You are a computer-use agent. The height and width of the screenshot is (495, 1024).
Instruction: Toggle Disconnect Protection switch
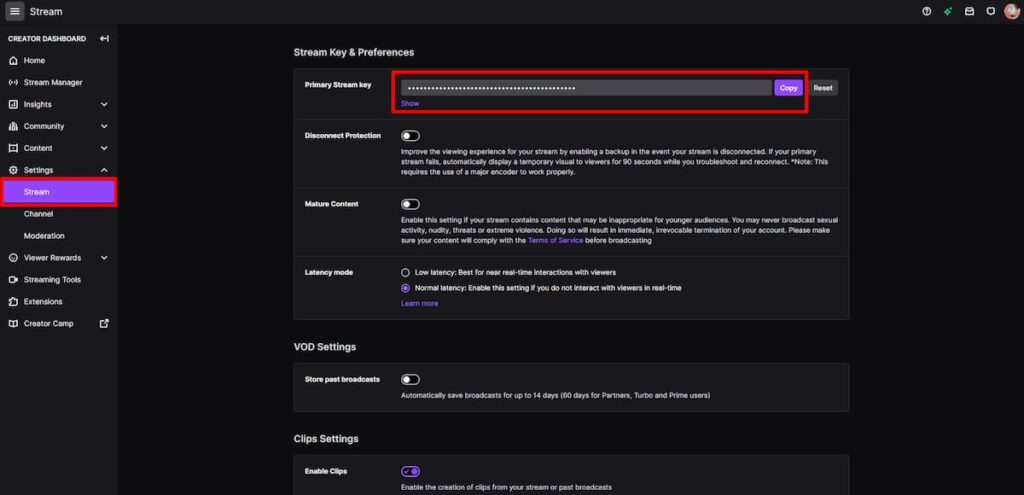click(x=410, y=136)
